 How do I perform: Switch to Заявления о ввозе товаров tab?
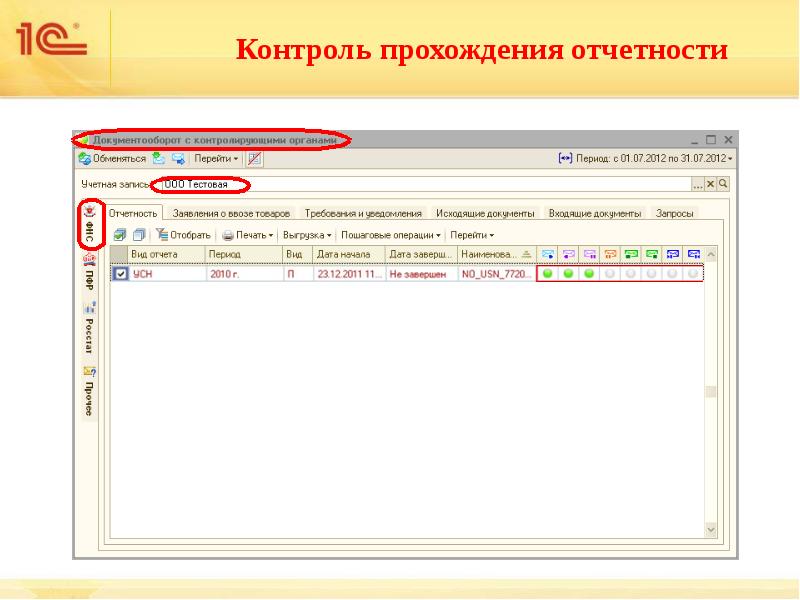[x=231, y=213]
